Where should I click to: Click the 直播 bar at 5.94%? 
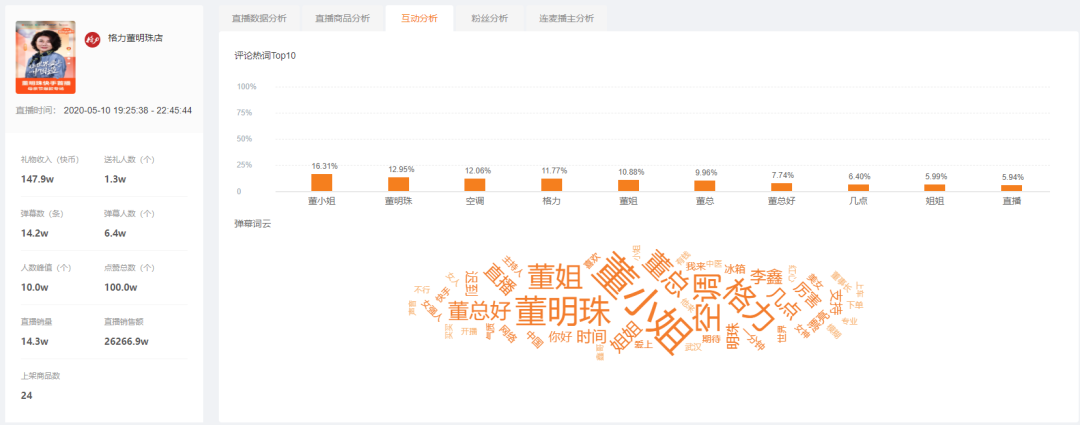pyautogui.click(x=1011, y=188)
